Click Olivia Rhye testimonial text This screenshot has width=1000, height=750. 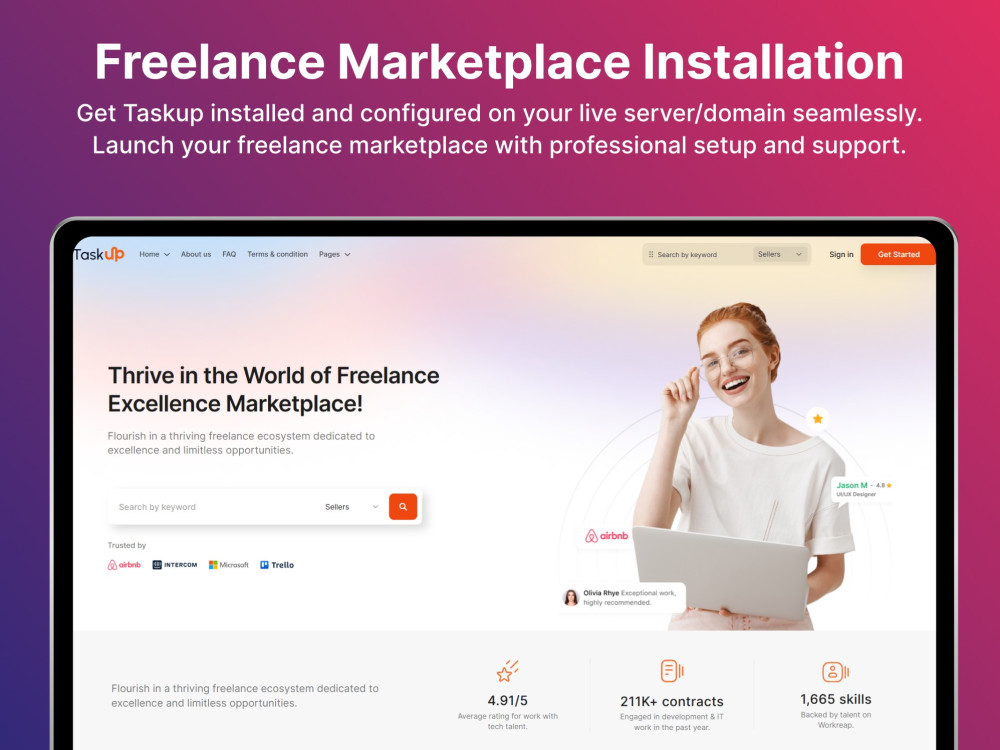[630, 598]
